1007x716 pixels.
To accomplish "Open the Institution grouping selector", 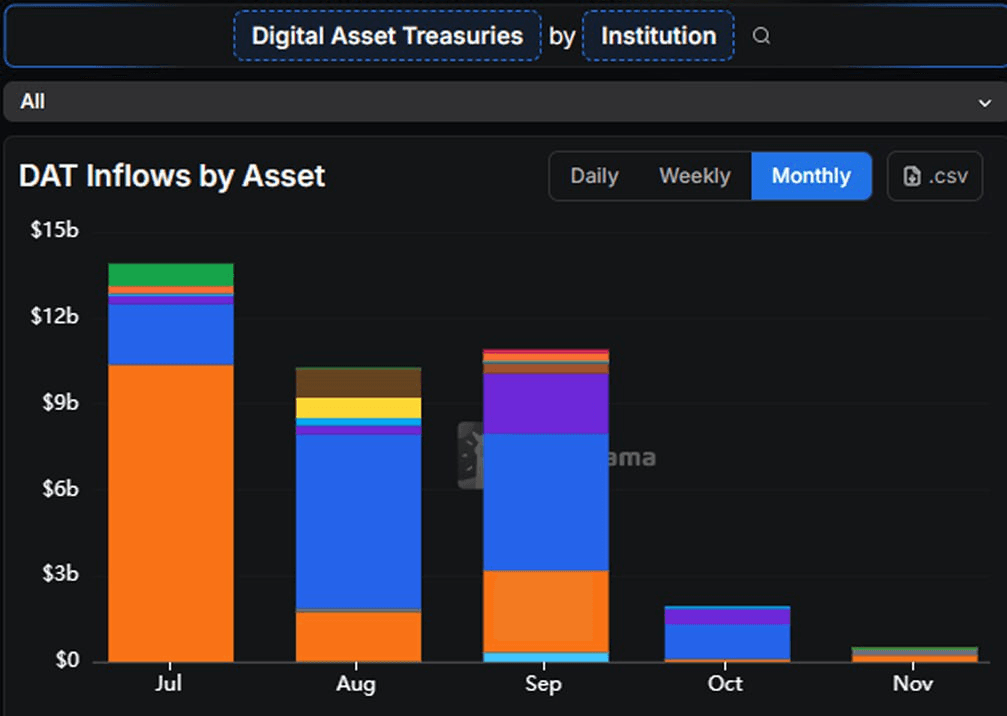I will point(658,36).
